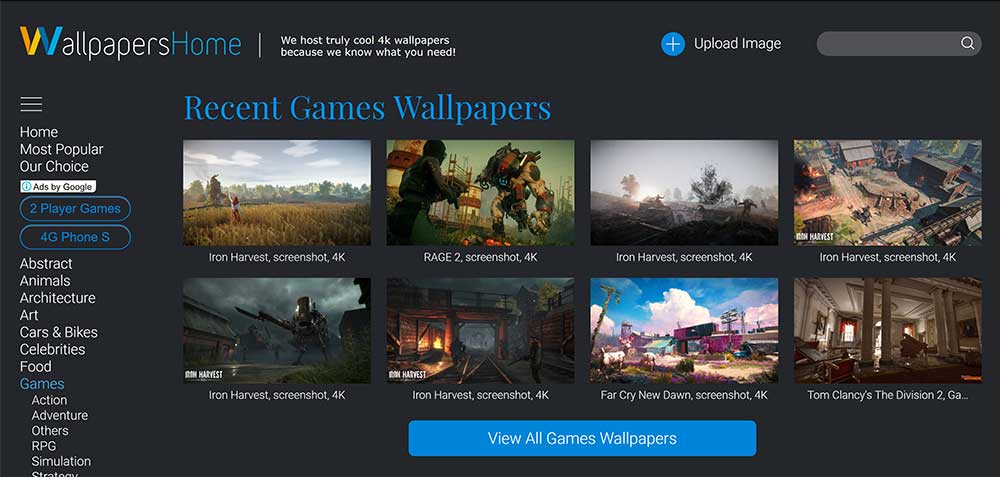Click the Ads by Google info icon
This screenshot has width=1000, height=477.
click(x=26, y=187)
